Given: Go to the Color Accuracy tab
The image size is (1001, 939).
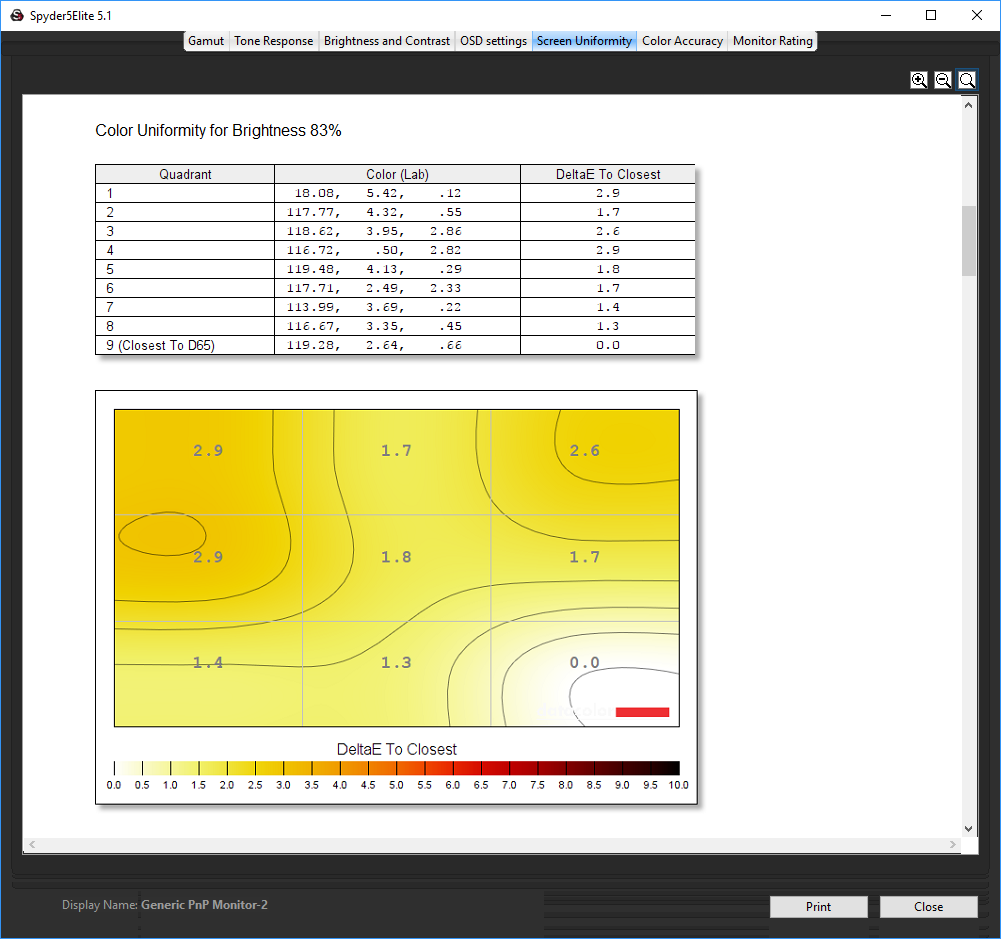Looking at the screenshot, I should tap(682, 41).
